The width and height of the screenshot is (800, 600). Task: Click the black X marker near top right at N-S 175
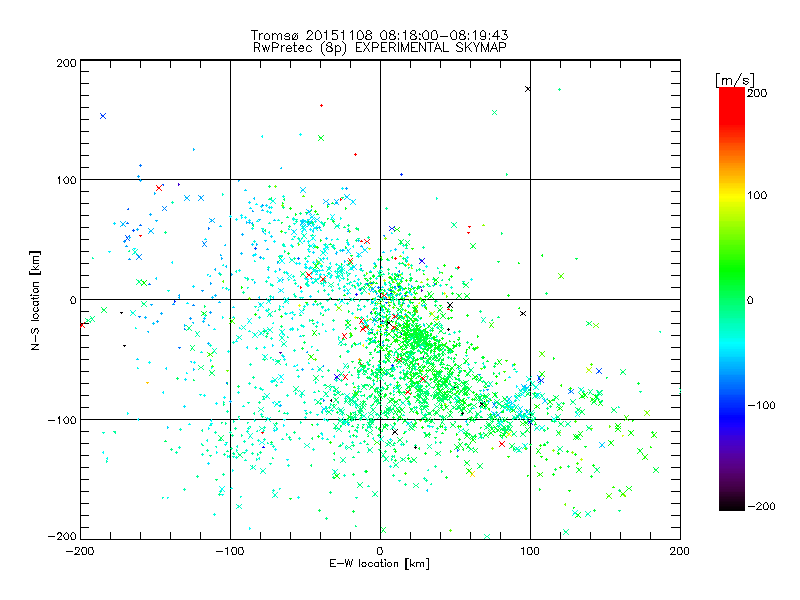[x=528, y=89]
